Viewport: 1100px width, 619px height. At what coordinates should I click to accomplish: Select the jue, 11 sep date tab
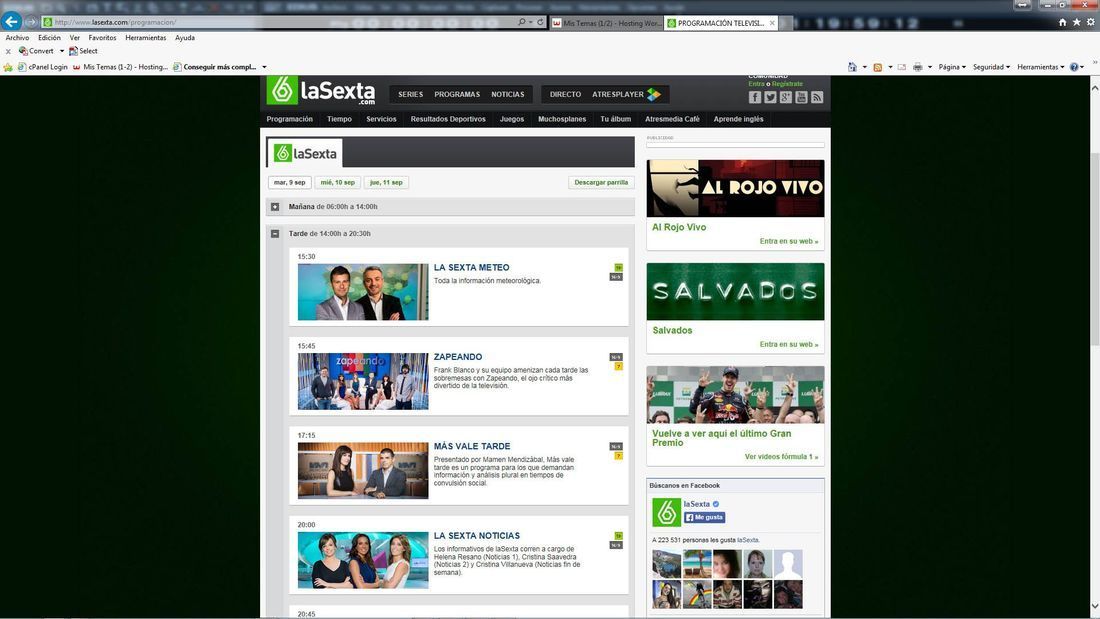(x=387, y=182)
